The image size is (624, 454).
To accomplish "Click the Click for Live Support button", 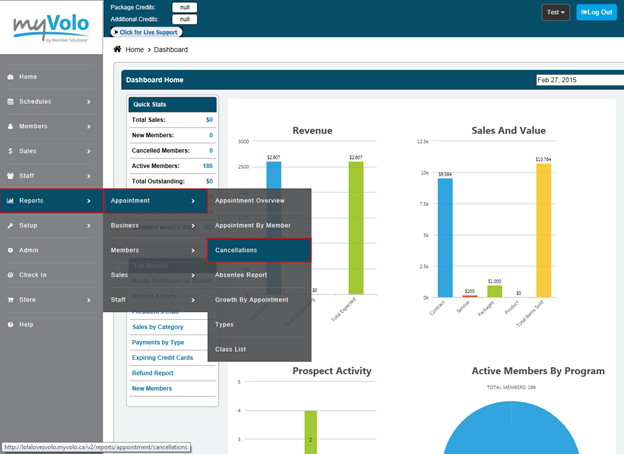I will click(154, 32).
